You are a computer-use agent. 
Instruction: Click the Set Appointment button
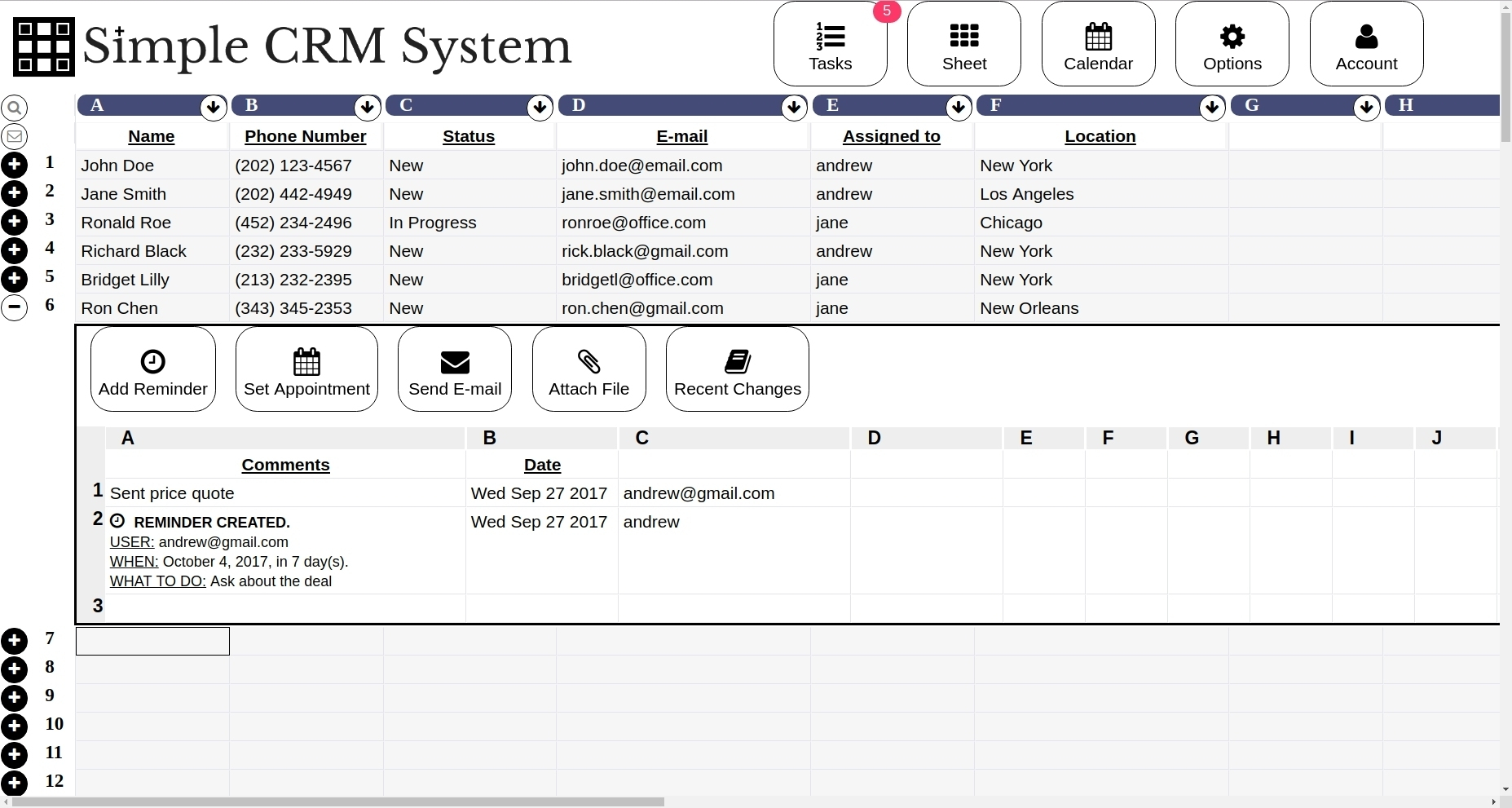pos(306,369)
